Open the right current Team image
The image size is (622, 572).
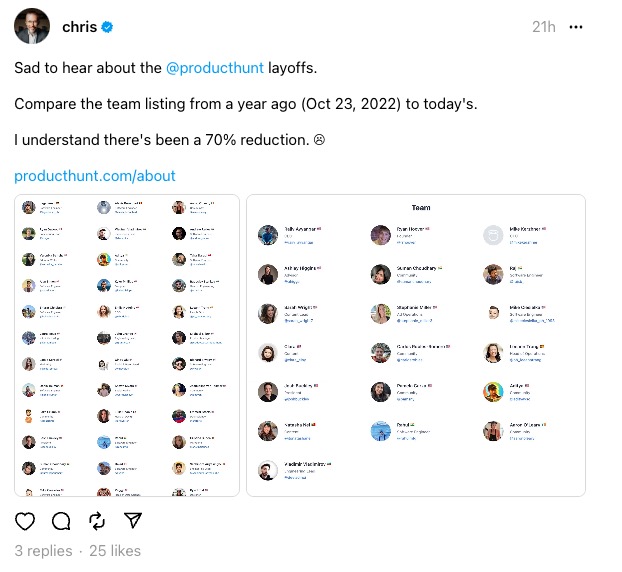tap(415, 345)
